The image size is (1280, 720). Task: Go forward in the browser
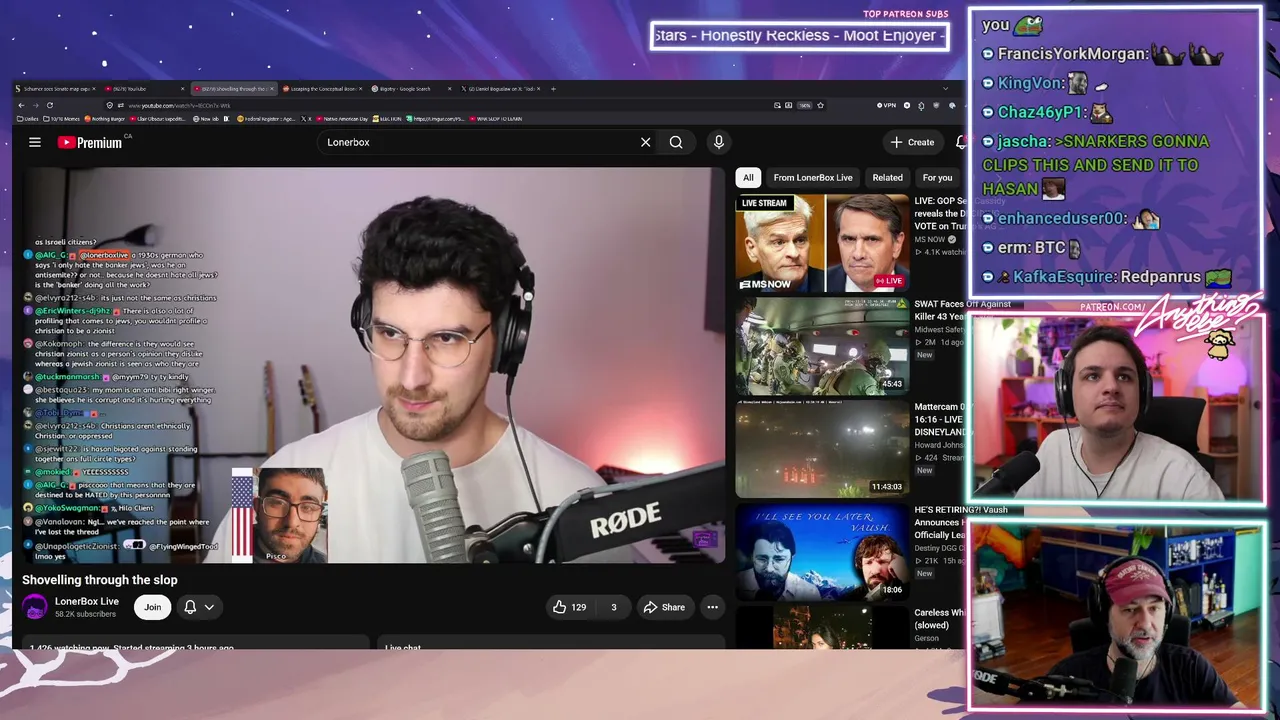point(35,105)
